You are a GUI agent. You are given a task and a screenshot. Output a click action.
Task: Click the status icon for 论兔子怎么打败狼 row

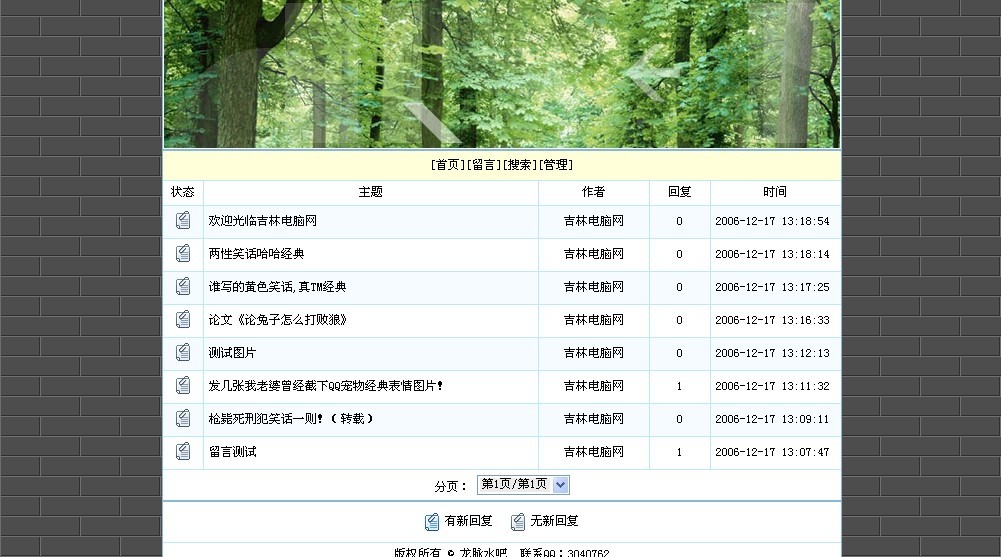(183, 320)
